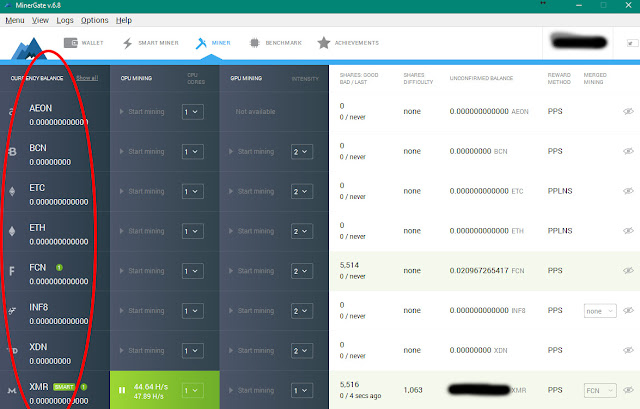640x409 pixels.
Task: Open the Achievements tab
Action: pyautogui.click(x=348, y=43)
